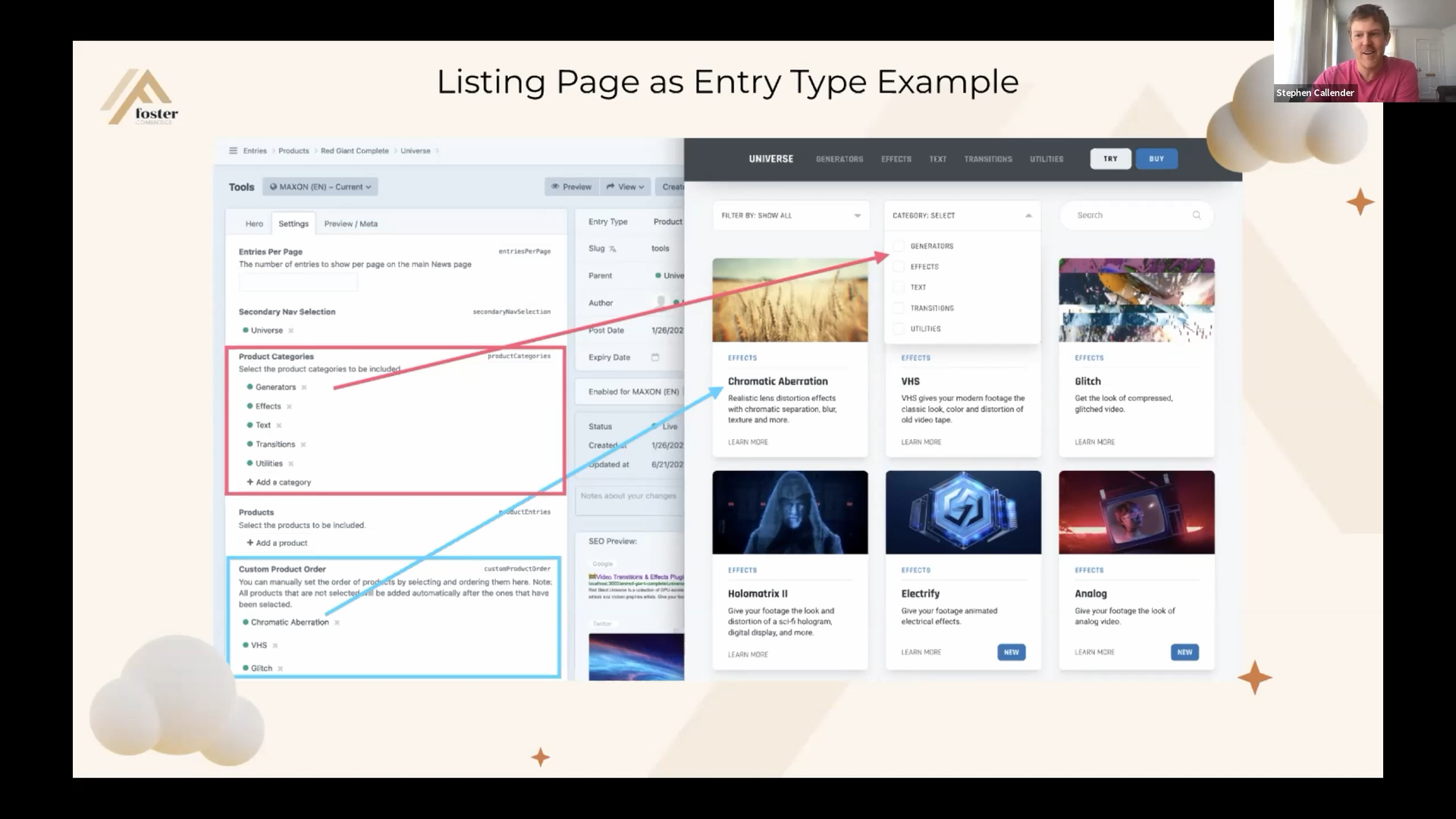Go to Universe breadcrumb
The image size is (1456, 819).
tap(416, 151)
